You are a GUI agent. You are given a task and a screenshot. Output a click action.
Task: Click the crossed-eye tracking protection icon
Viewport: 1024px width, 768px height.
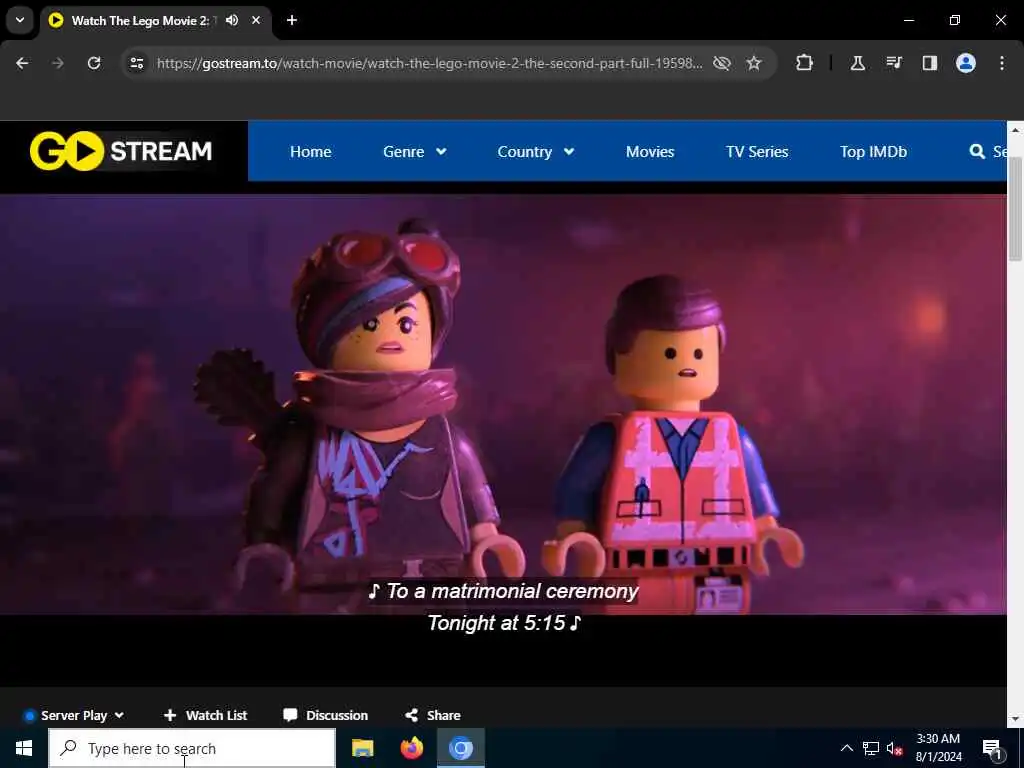[x=722, y=63]
